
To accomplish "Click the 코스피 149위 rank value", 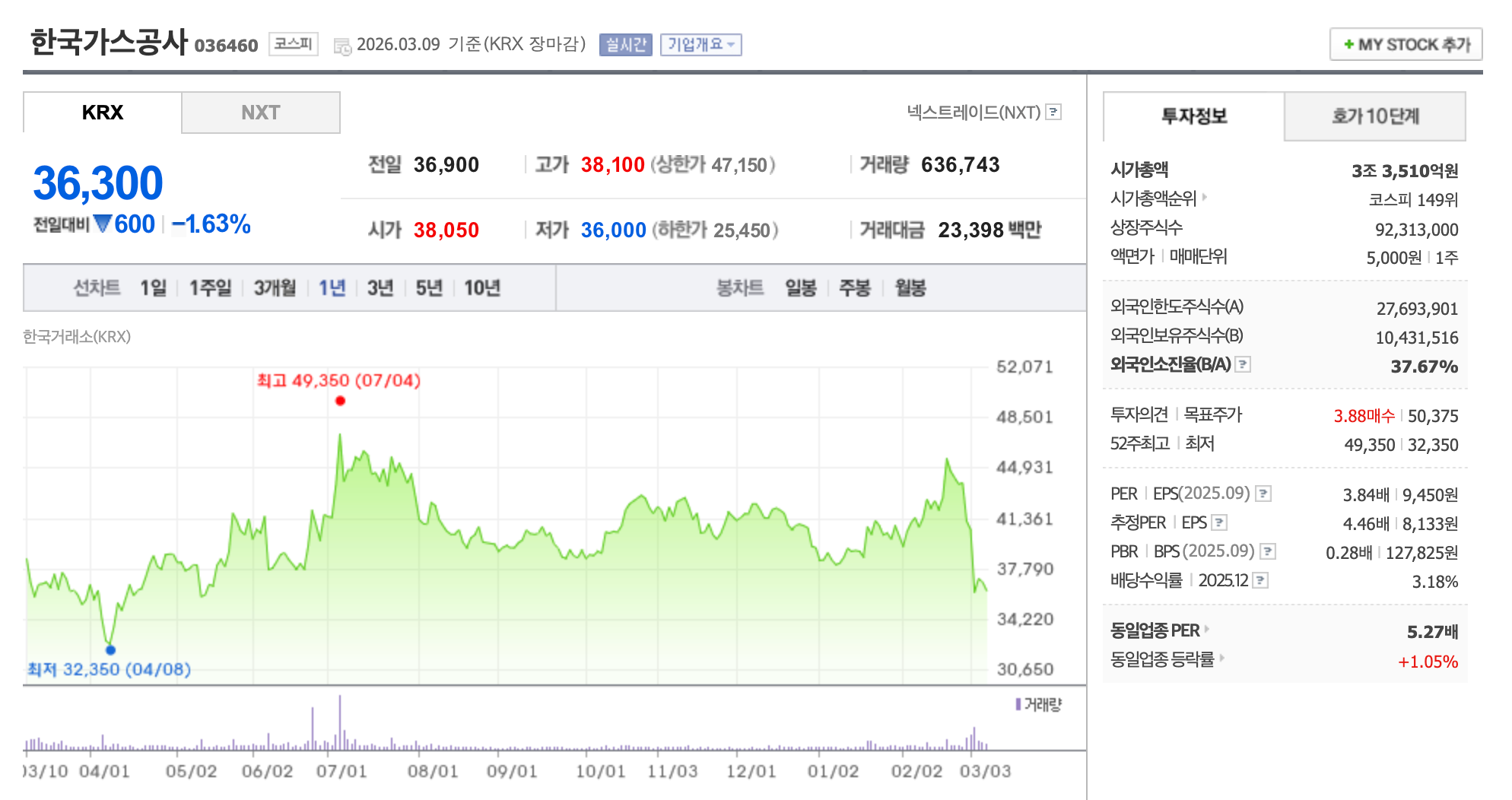I will click(x=1413, y=199).
